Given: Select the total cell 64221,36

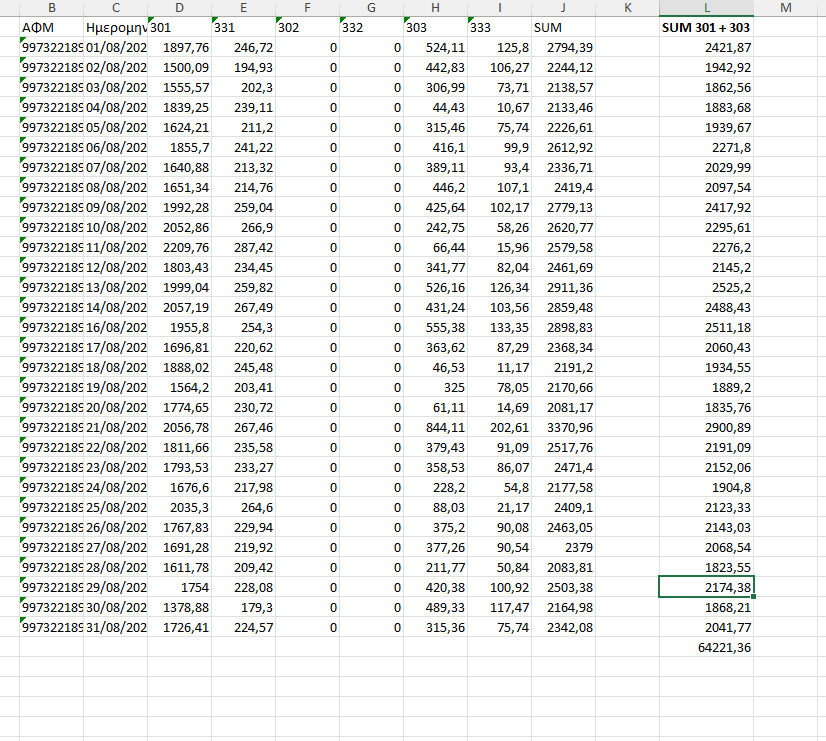Looking at the screenshot, I should [706, 647].
